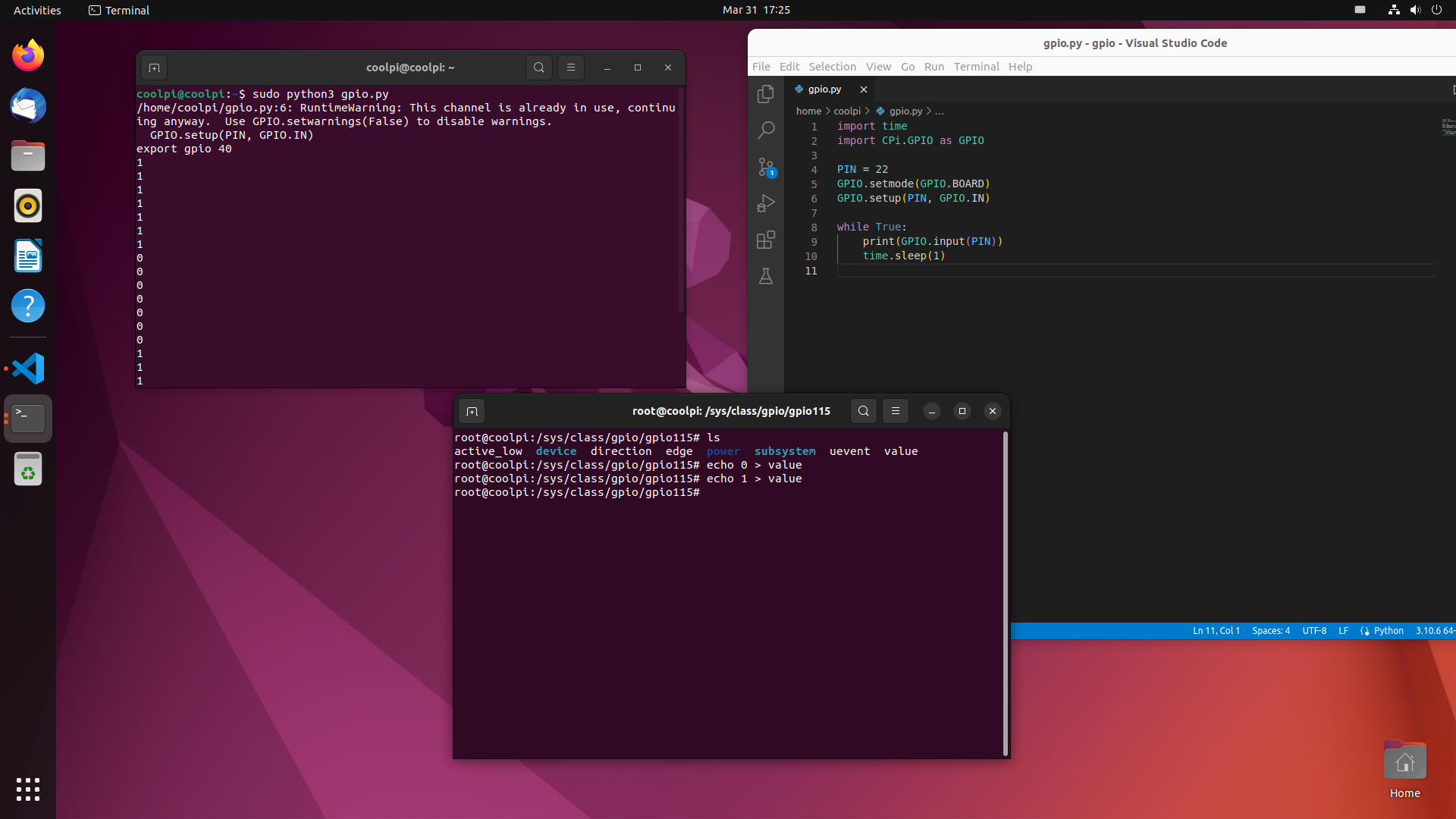Click the 'gpio.py' breadcrumb segment
Screen dimensions: 1456x819
tap(899, 111)
